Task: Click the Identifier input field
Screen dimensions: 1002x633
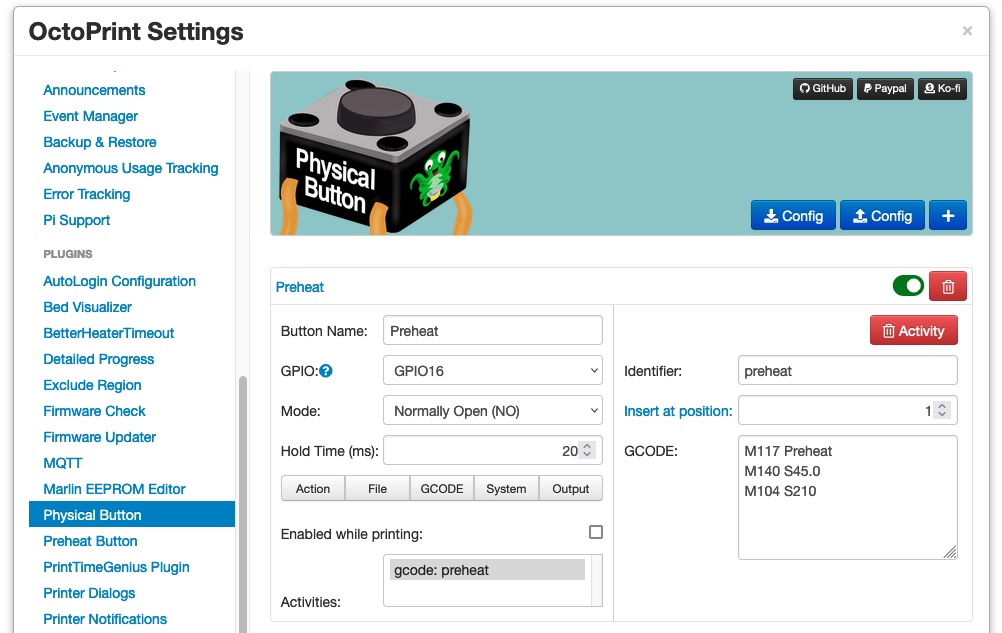Action: click(x=847, y=371)
